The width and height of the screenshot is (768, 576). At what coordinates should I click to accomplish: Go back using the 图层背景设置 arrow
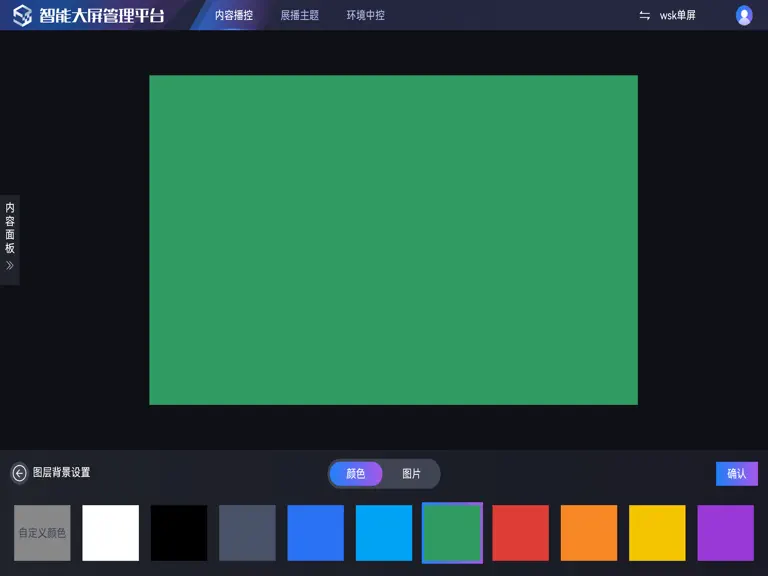pos(20,473)
